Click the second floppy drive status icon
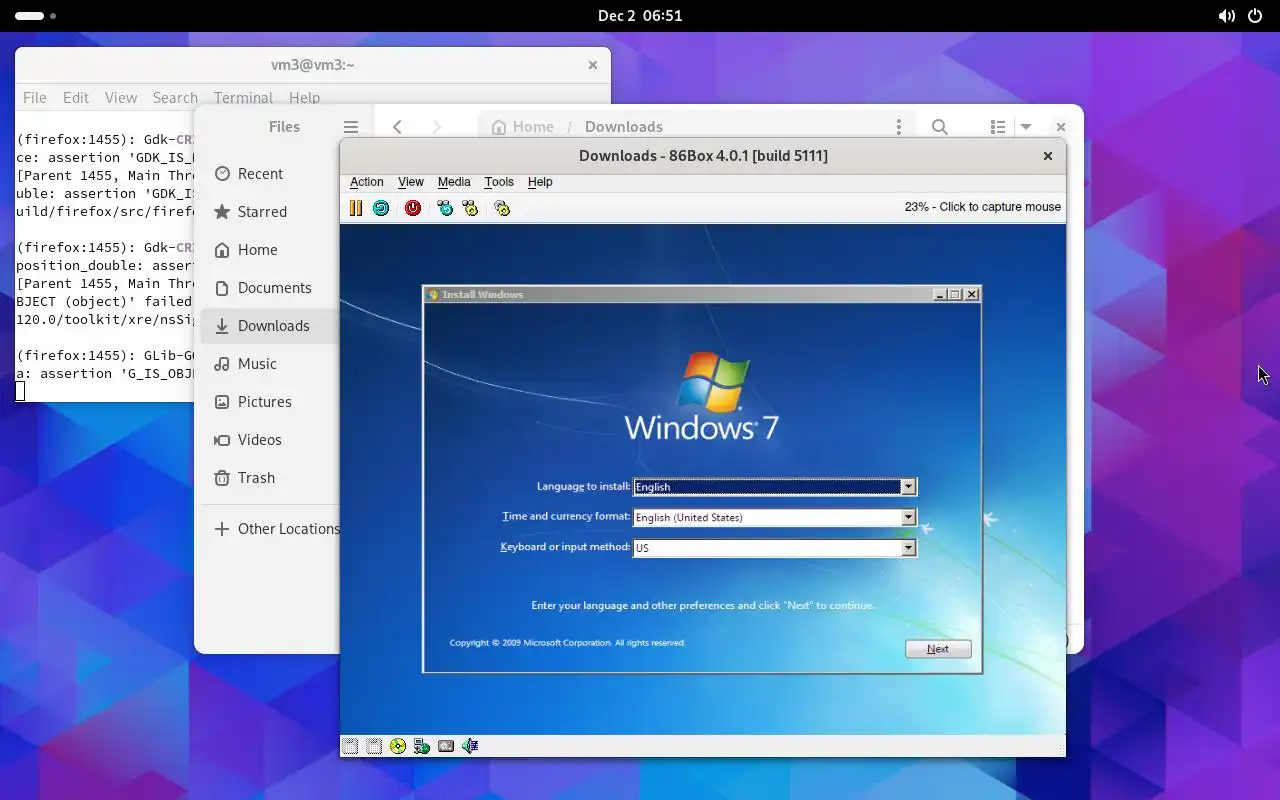Image resolution: width=1280 pixels, height=800 pixels. point(374,746)
